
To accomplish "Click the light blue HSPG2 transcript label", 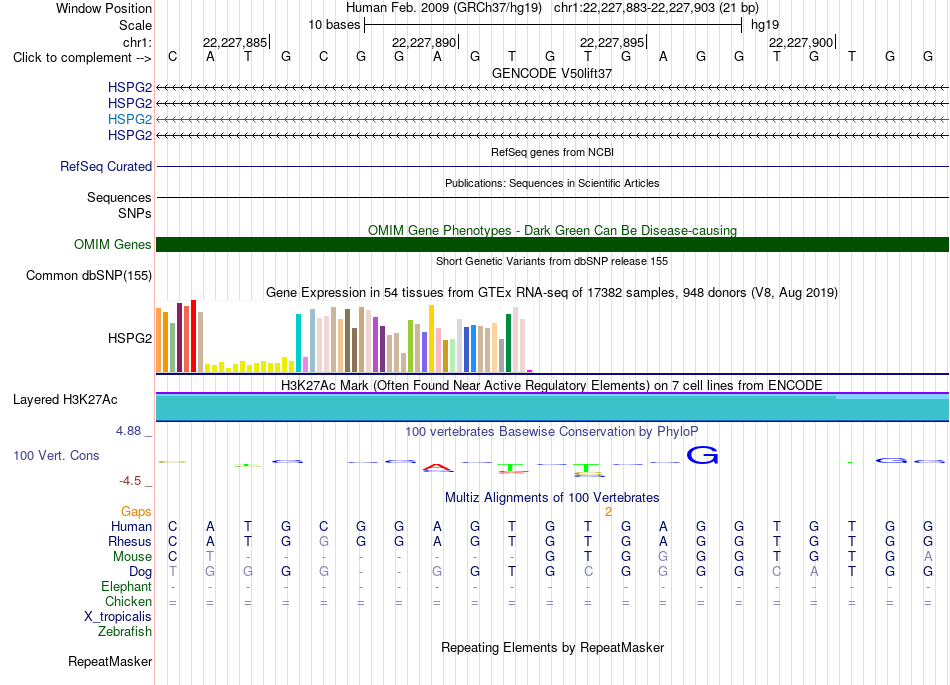I will click(x=130, y=119).
